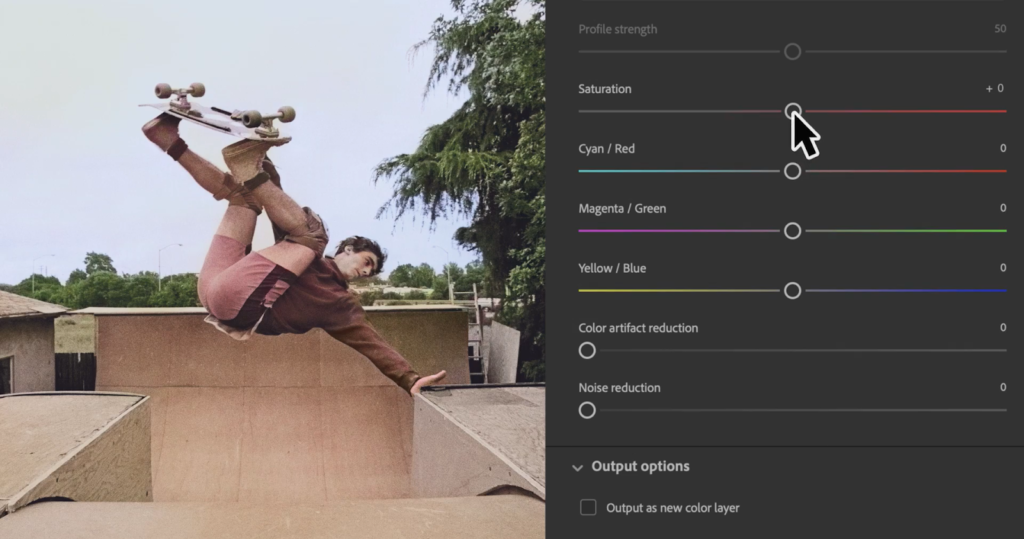This screenshot has height=539, width=1024.
Task: Click the skateboarder preview image
Action: pos(272,269)
